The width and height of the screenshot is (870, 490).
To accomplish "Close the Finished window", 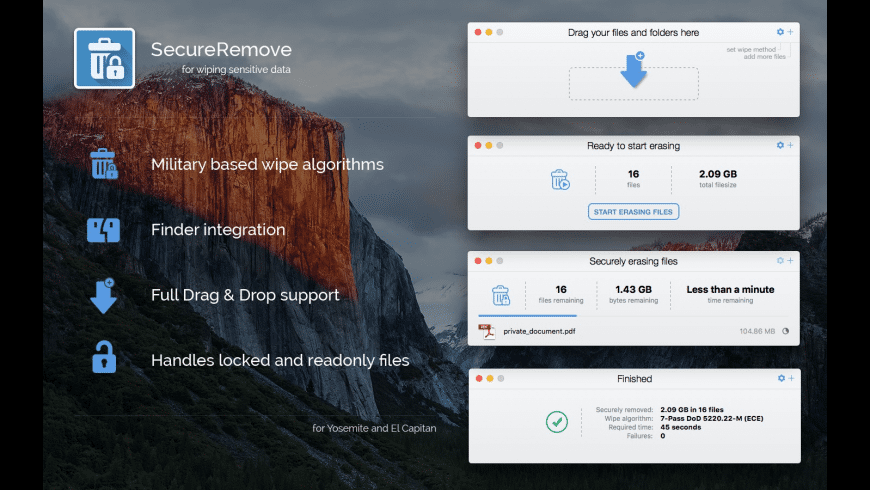I will point(479,378).
